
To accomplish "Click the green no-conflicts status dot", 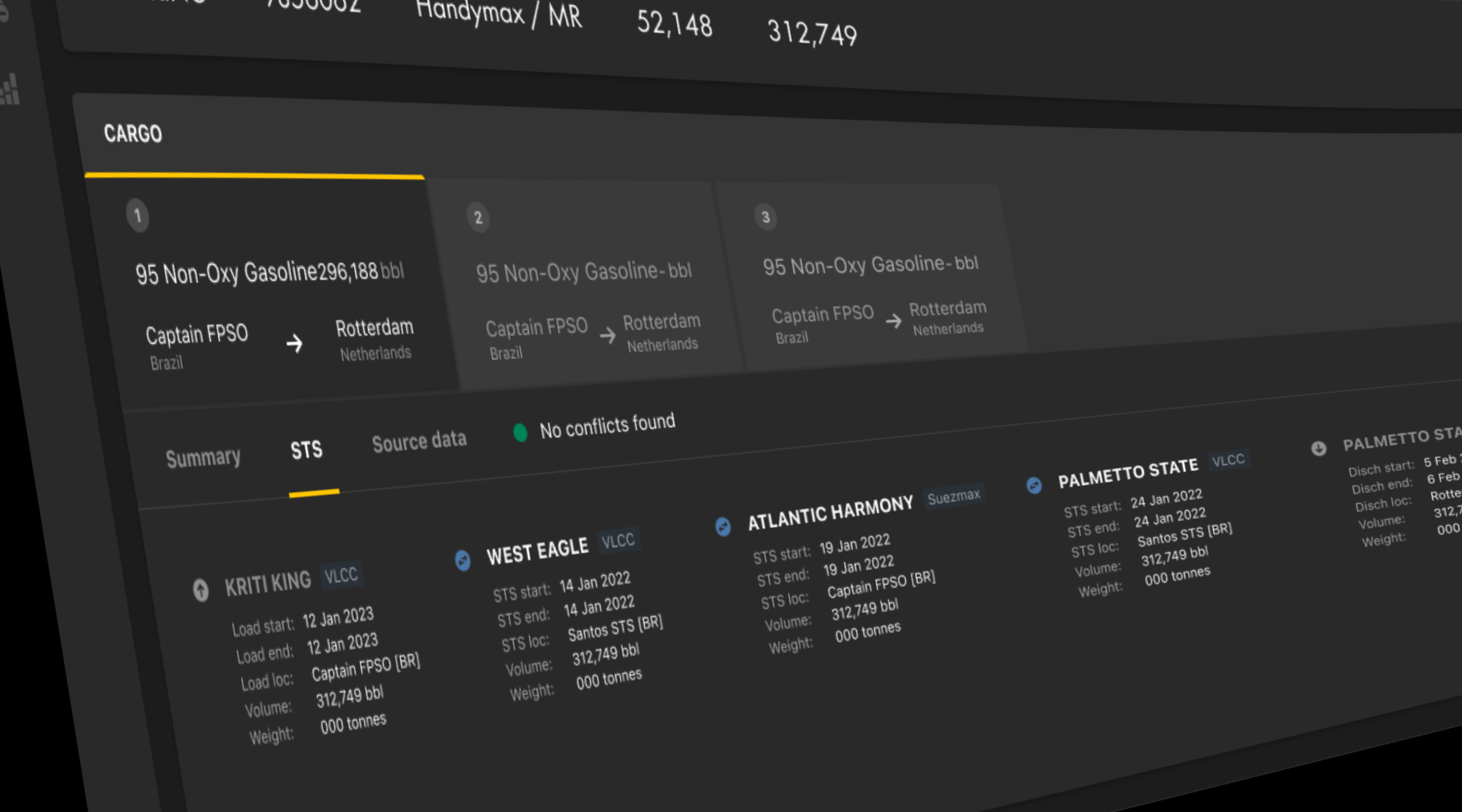I will [520, 432].
